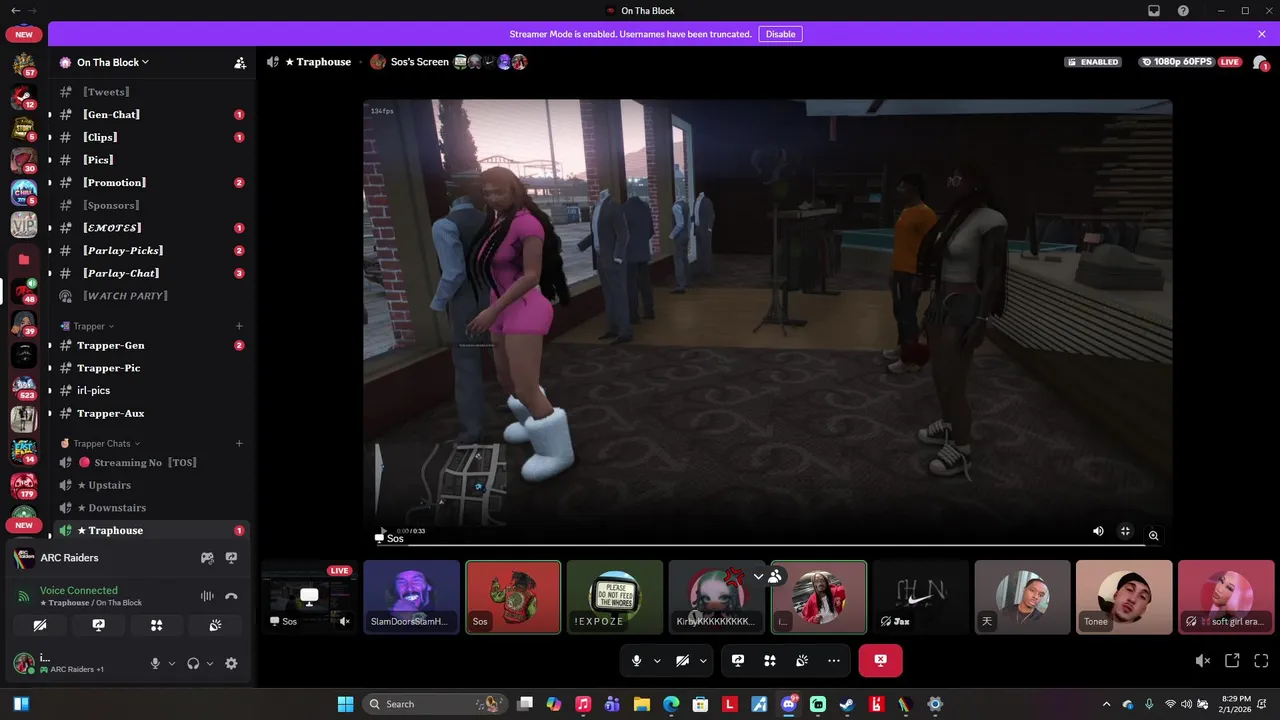Open the 【Gen-Chat】 channel
This screenshot has width=1280, height=720.
click(150, 115)
